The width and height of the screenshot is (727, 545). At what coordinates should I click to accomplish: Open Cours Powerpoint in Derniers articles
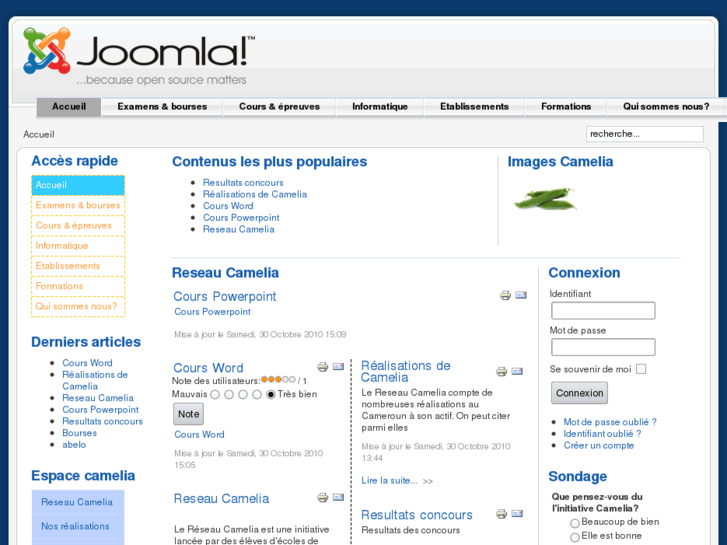pyautogui.click(x=101, y=410)
